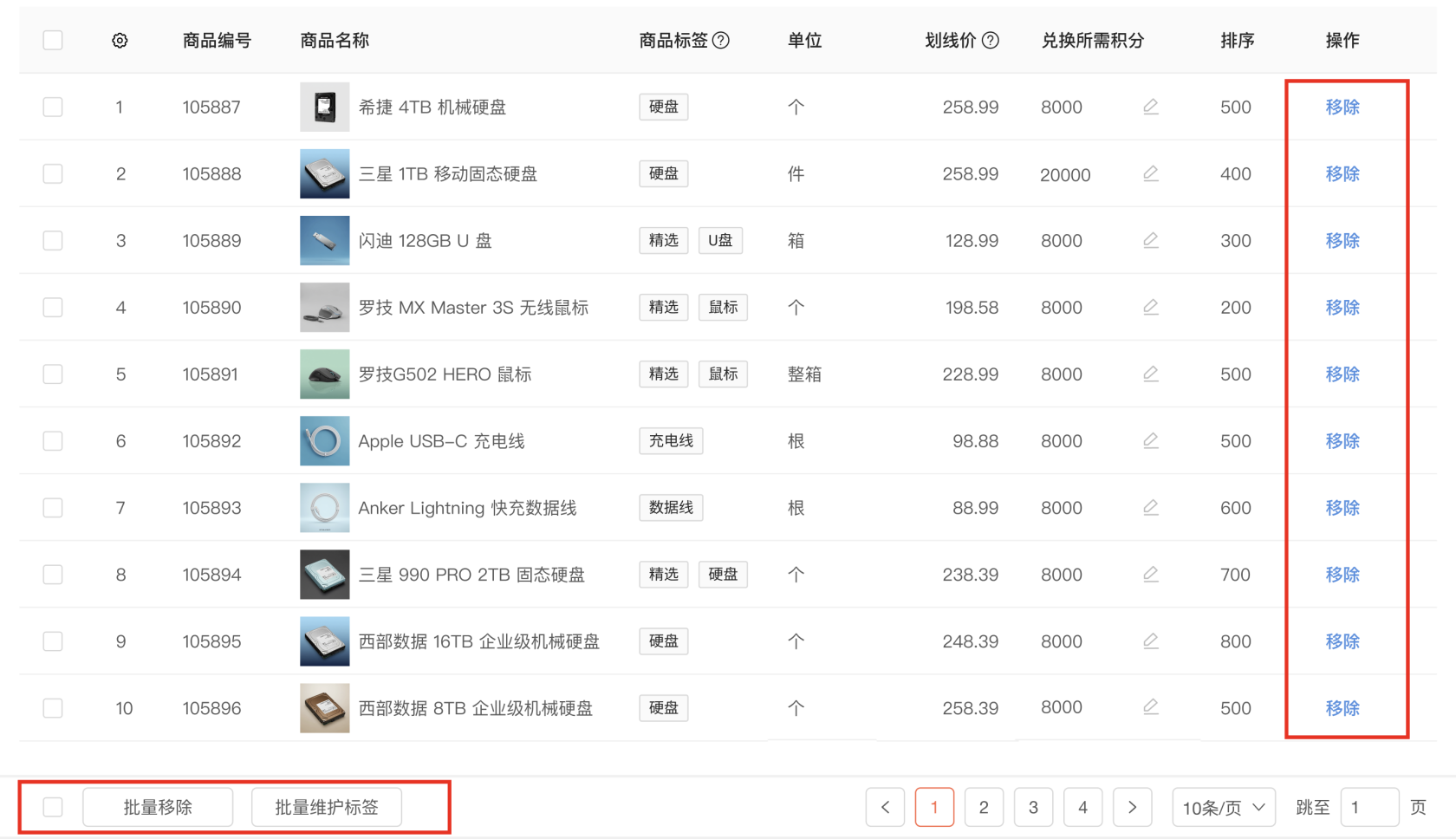Image resolution: width=1456 pixels, height=839 pixels.
Task: Go to page 3
Action: click(1033, 807)
